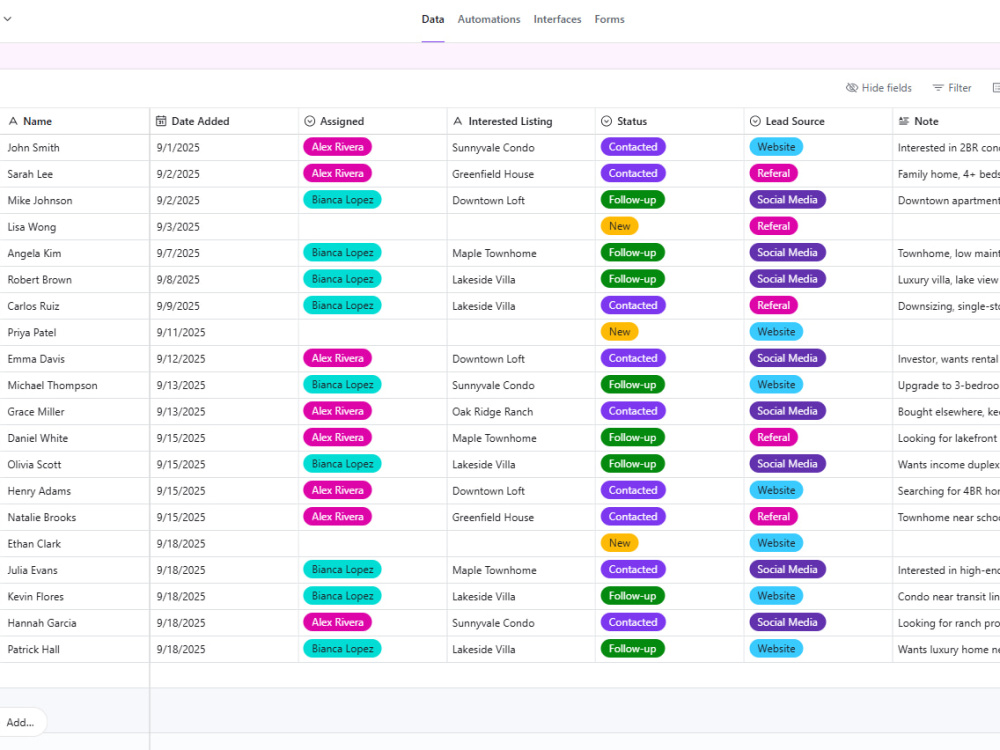Click the empty Interested Listing cell for Lisa Wong

click(x=521, y=227)
